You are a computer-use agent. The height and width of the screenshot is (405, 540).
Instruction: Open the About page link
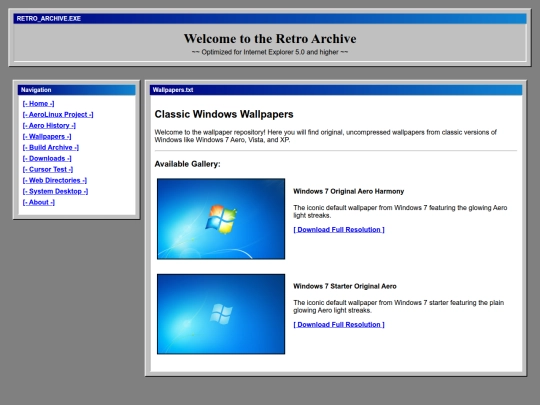pyautogui.click(x=39, y=202)
